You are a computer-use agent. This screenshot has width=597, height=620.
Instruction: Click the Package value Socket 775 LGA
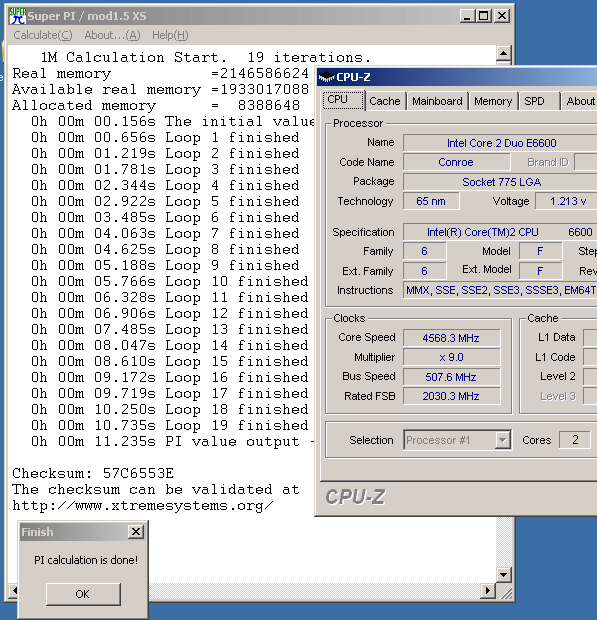501,182
